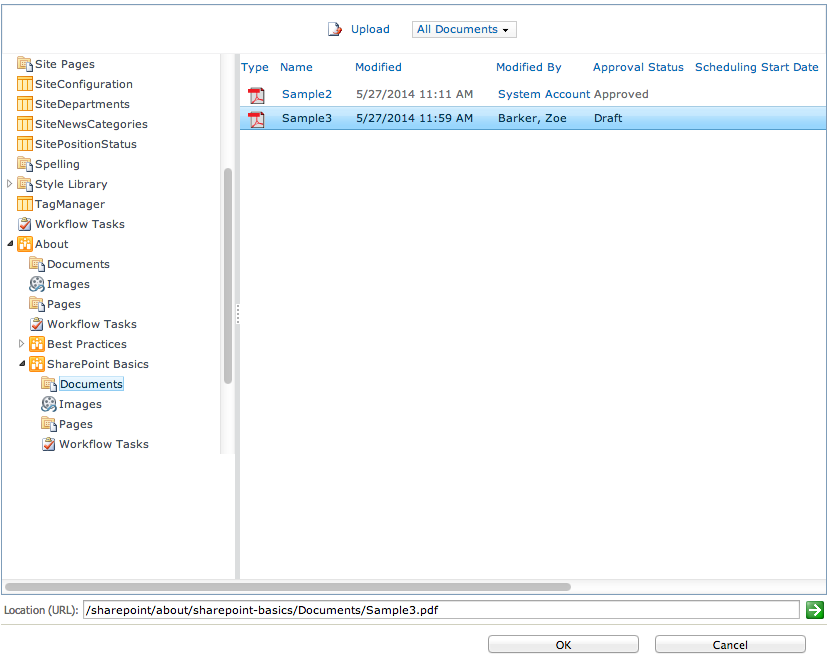Select highlighted Documents label under SharePoint Basics
This screenshot has height=668, width=827.
pyautogui.click(x=91, y=384)
